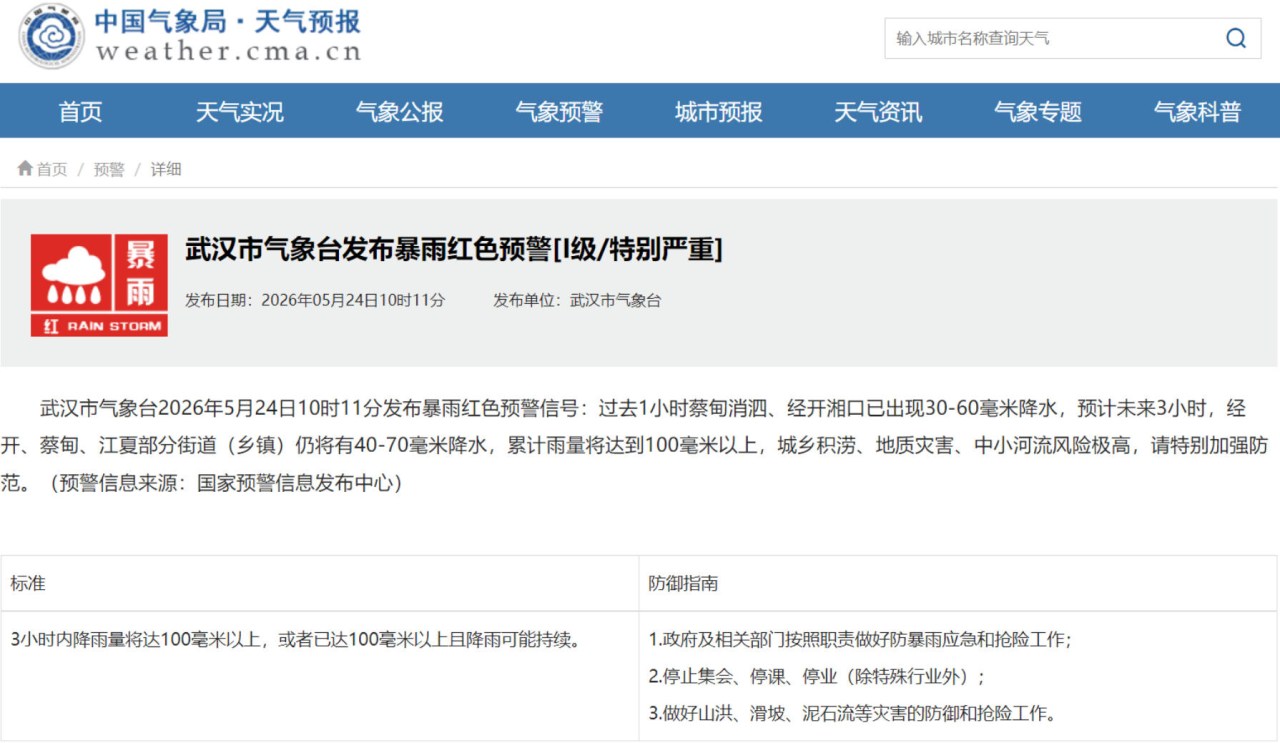Open the 天气实况 navigation item
This screenshot has height=743, width=1280.
point(240,112)
